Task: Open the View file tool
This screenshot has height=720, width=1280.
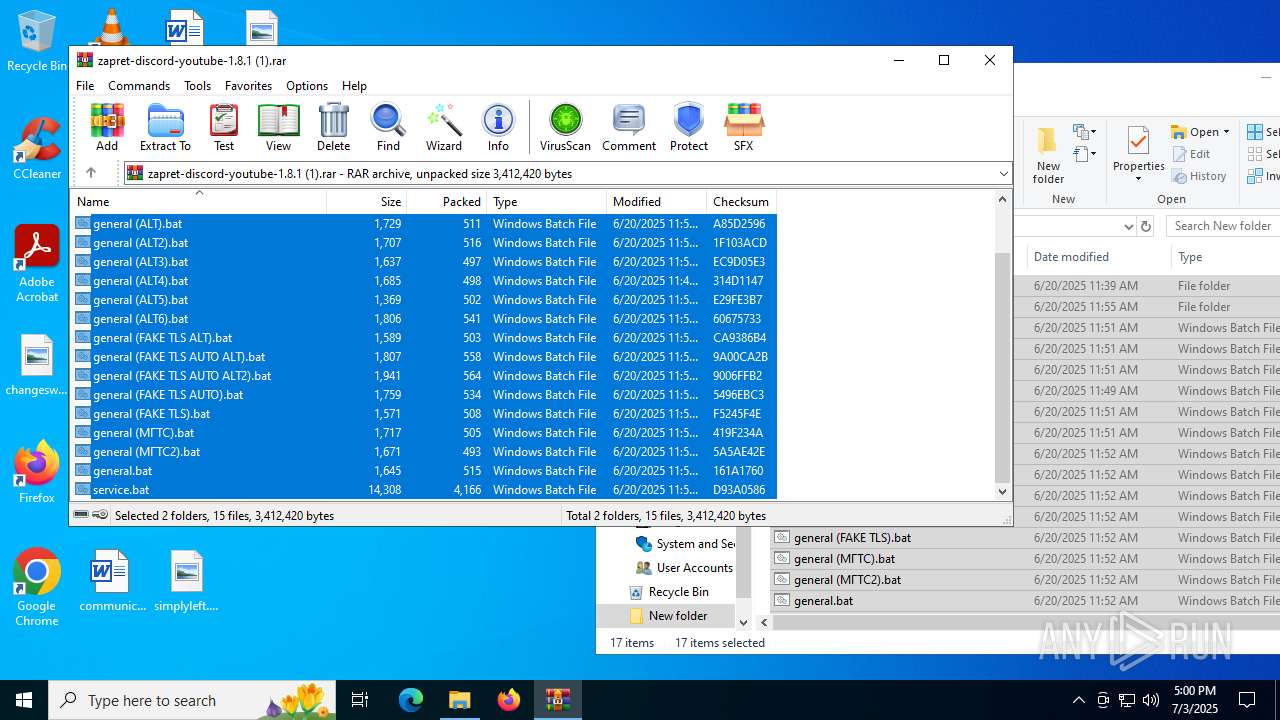Action: [278, 127]
